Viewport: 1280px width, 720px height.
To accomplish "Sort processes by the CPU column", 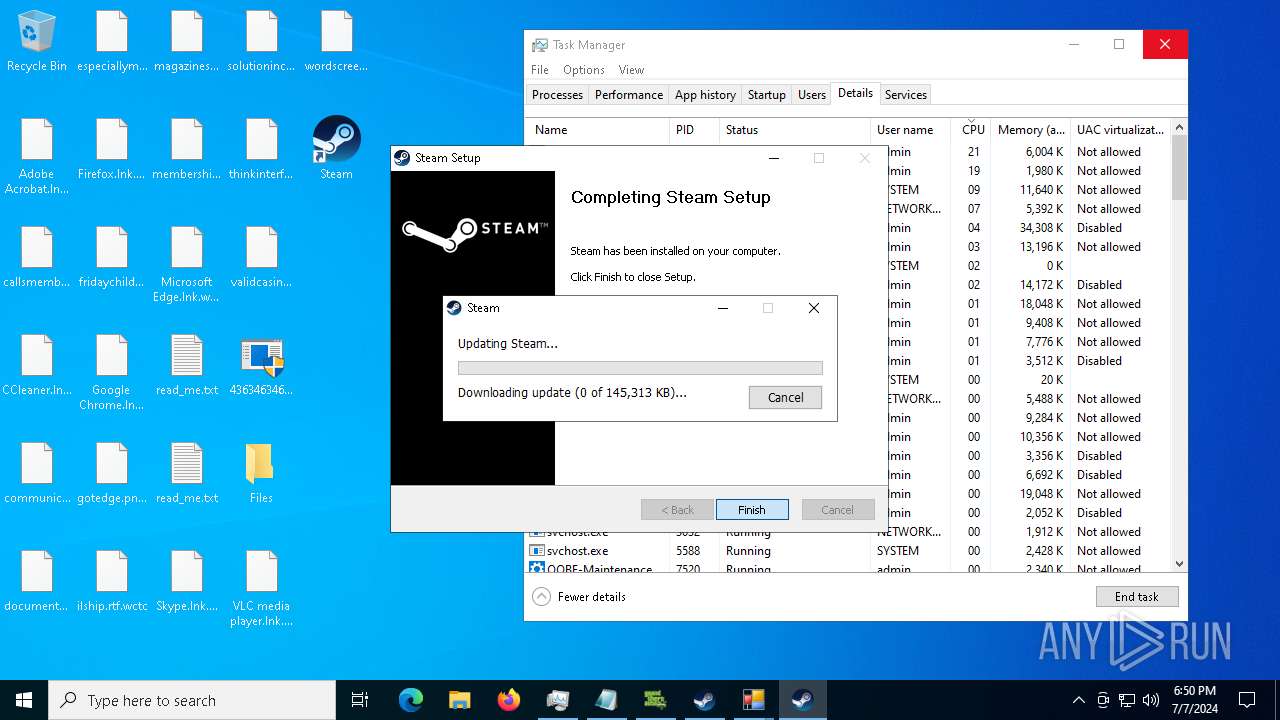I will click(972, 130).
